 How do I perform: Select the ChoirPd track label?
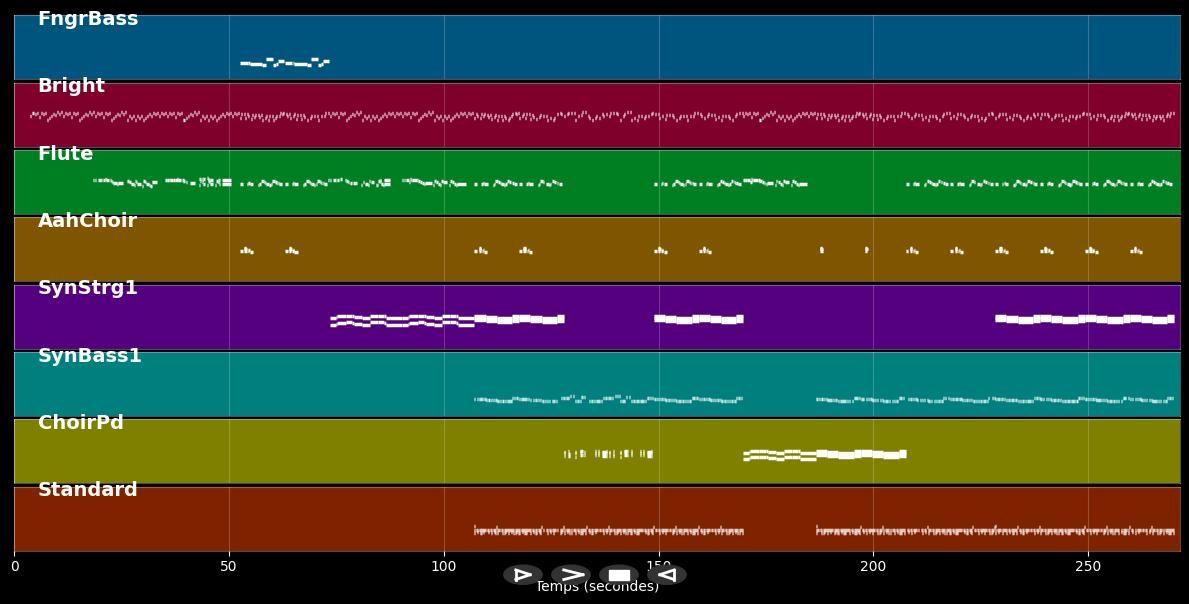[80, 422]
